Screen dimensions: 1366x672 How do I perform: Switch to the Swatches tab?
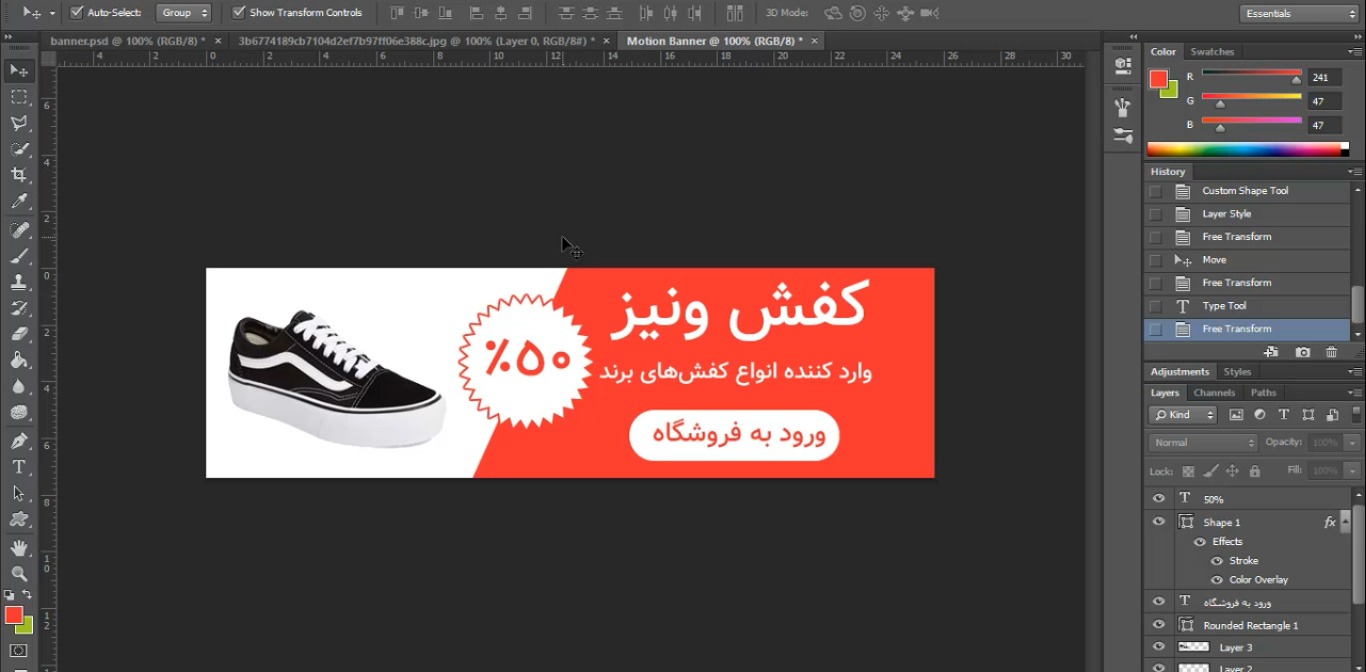1212,52
